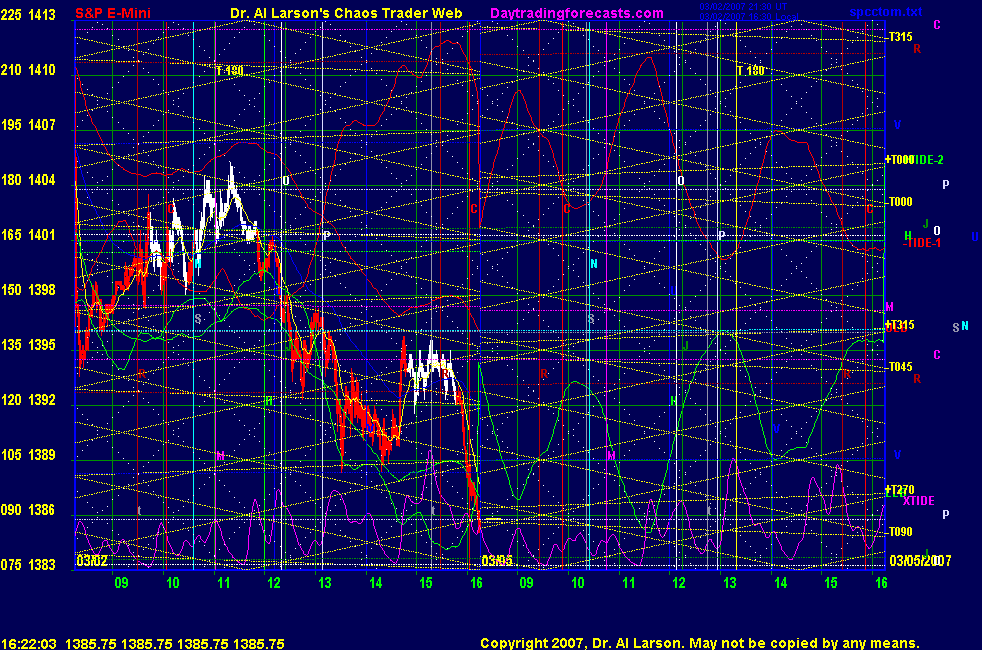This screenshot has height=650, width=982.
Task: Select the "-T000" line label
Action: (900, 202)
